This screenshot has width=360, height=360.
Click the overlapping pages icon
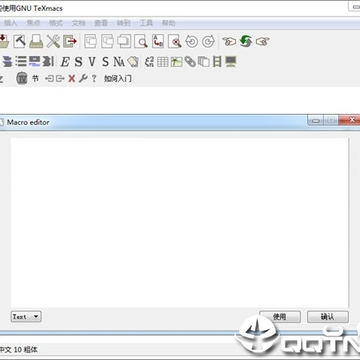[203, 62]
